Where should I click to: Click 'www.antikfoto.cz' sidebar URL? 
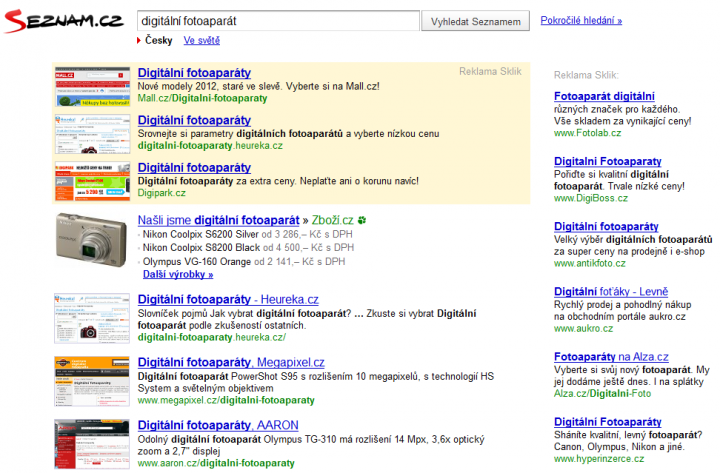590,264
